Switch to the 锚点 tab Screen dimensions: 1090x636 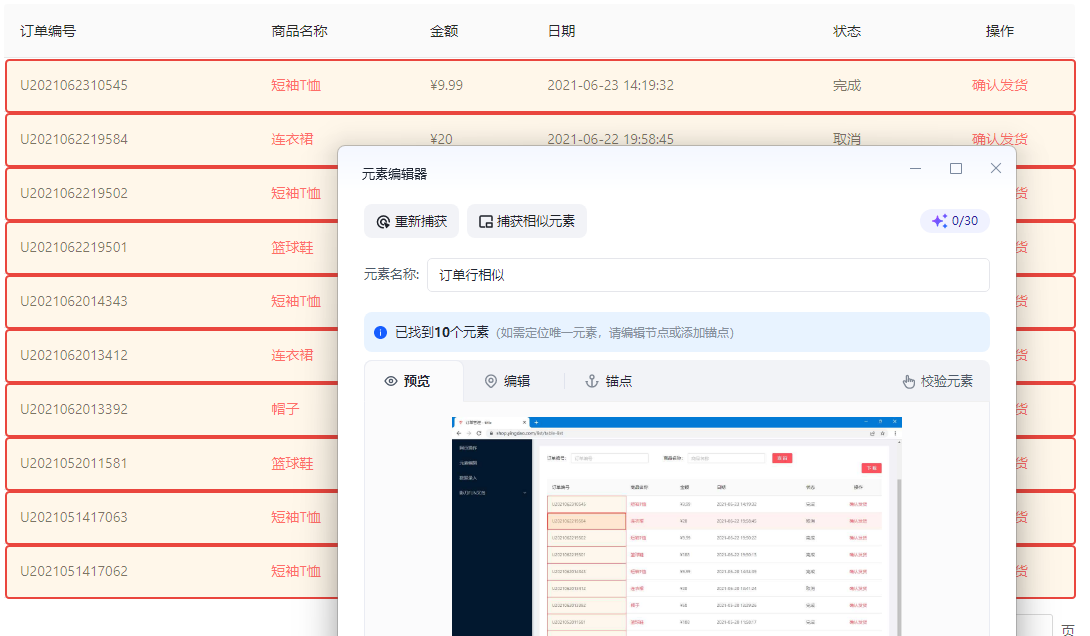click(608, 381)
